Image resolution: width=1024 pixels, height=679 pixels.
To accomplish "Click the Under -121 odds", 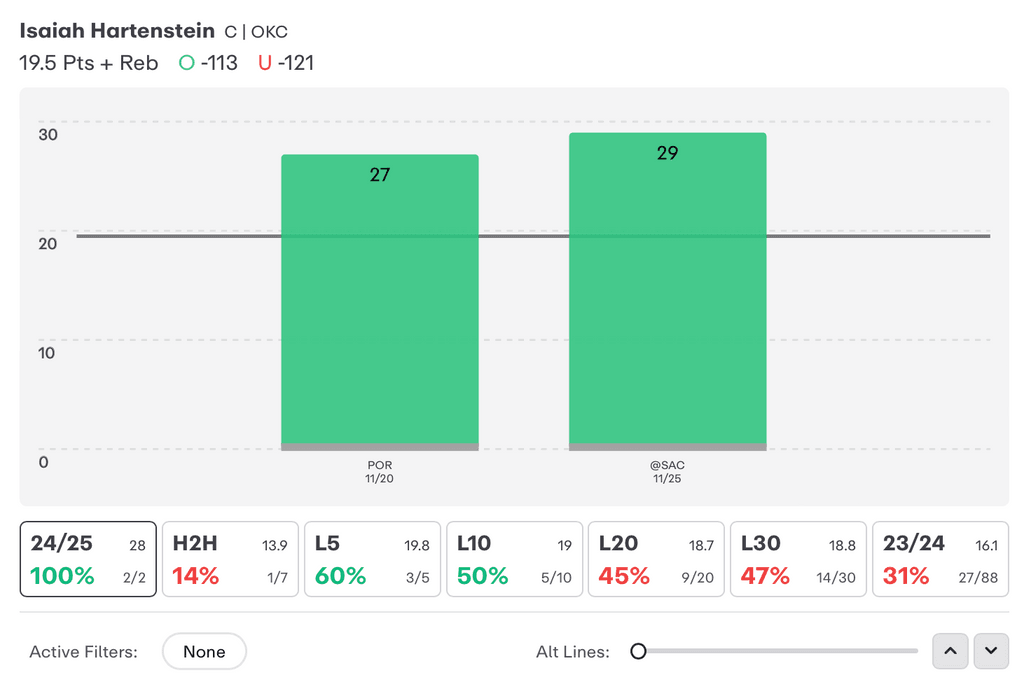I will pos(296,63).
